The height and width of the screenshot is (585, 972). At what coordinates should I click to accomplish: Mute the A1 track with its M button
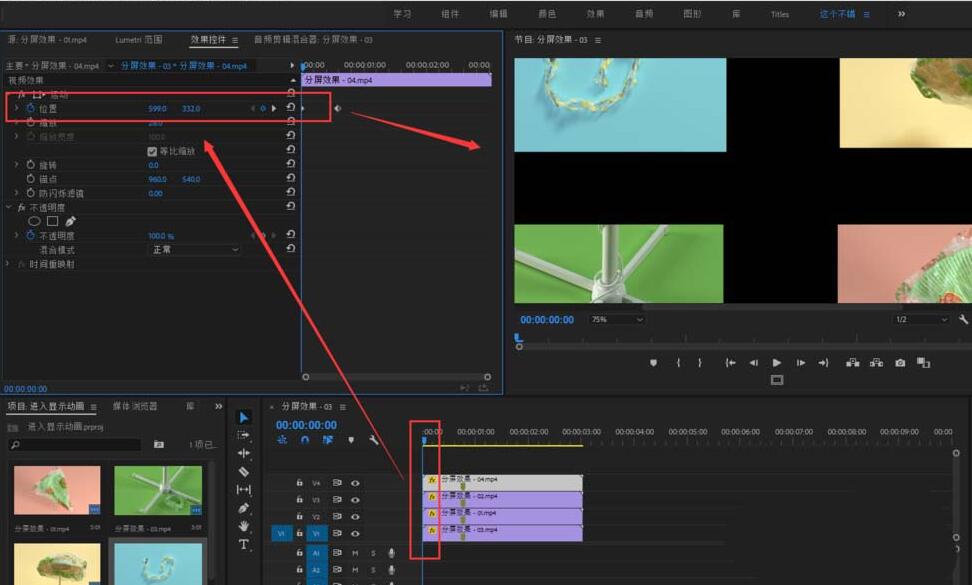pos(357,553)
